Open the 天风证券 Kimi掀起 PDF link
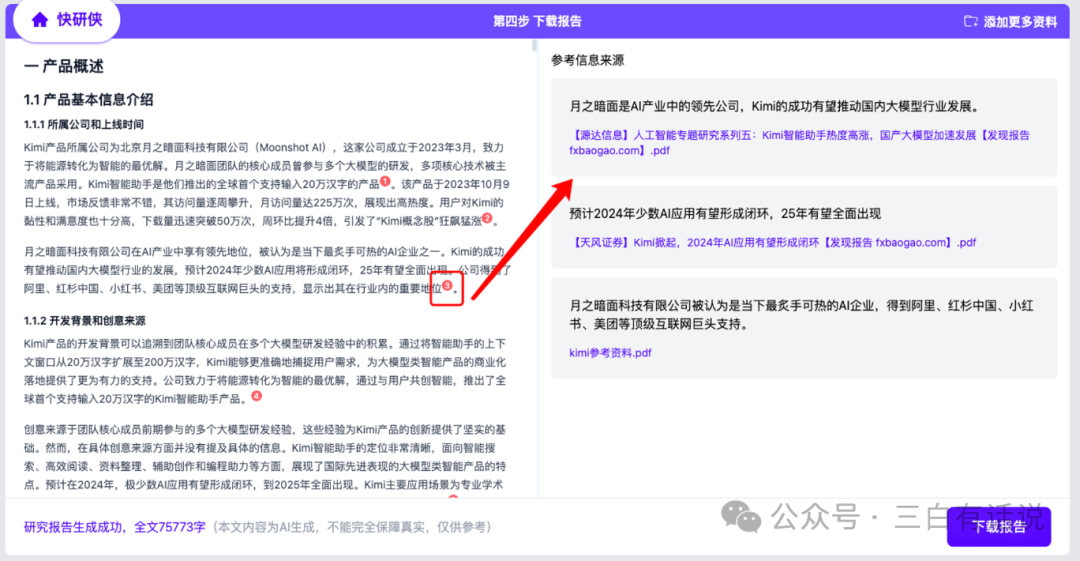The width and height of the screenshot is (1080, 561). [773, 243]
